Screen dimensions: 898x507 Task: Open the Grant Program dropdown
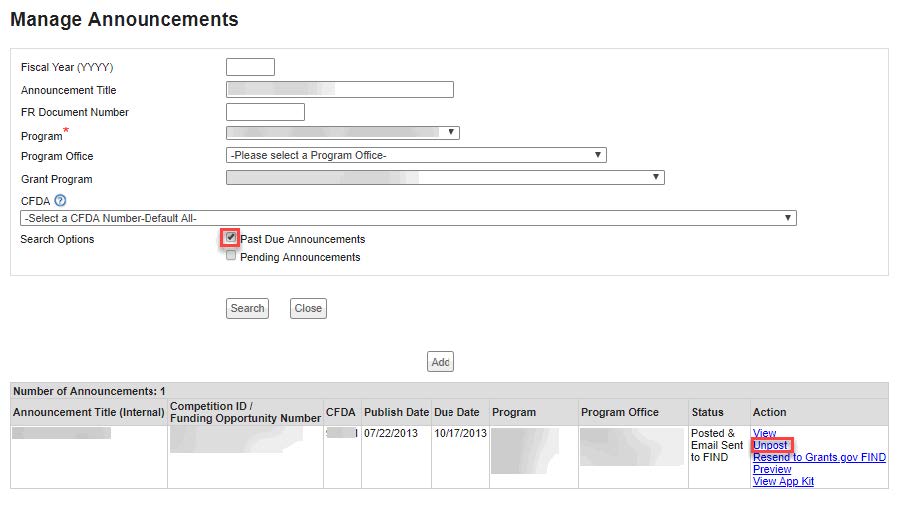click(x=445, y=177)
